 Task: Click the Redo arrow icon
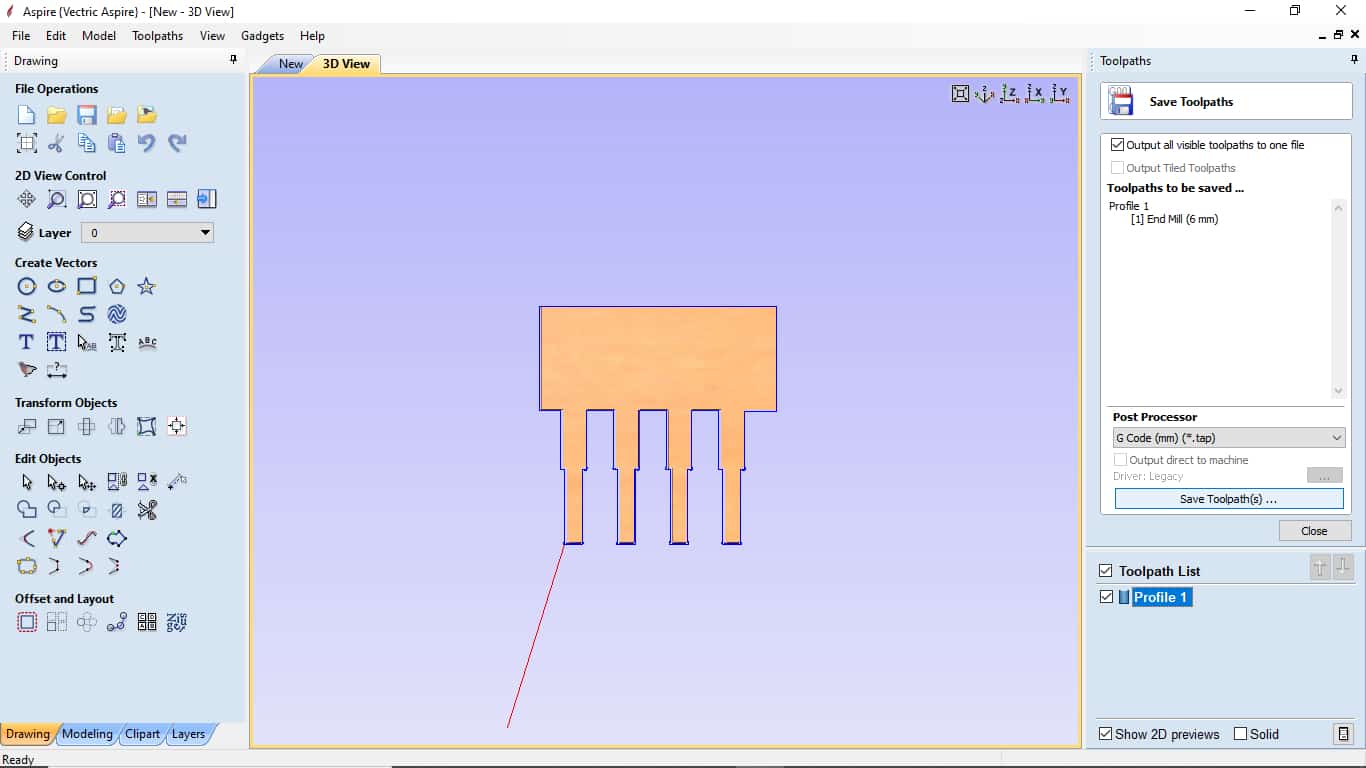[x=177, y=143]
